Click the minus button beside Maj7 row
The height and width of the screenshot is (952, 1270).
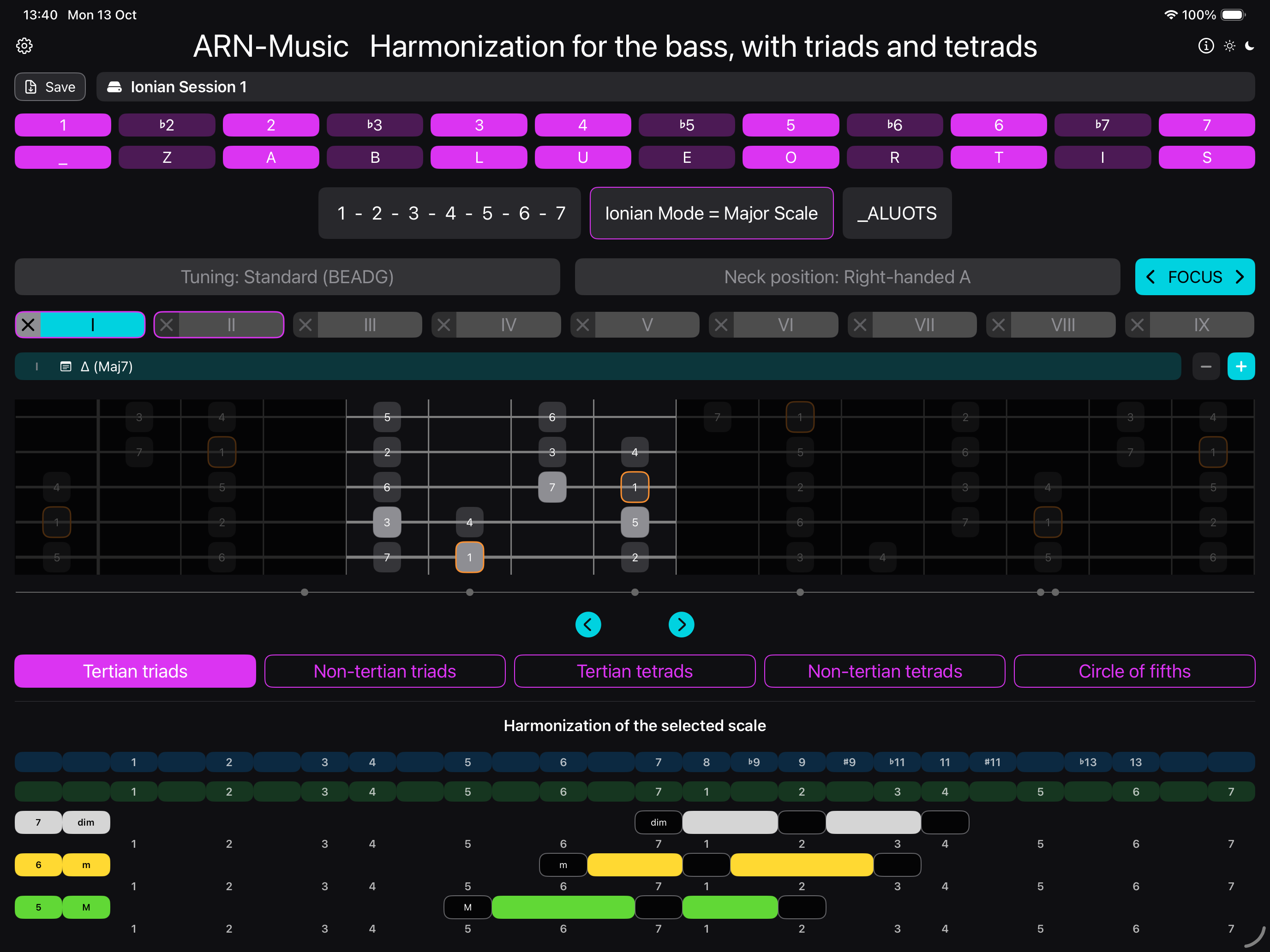[1206, 366]
